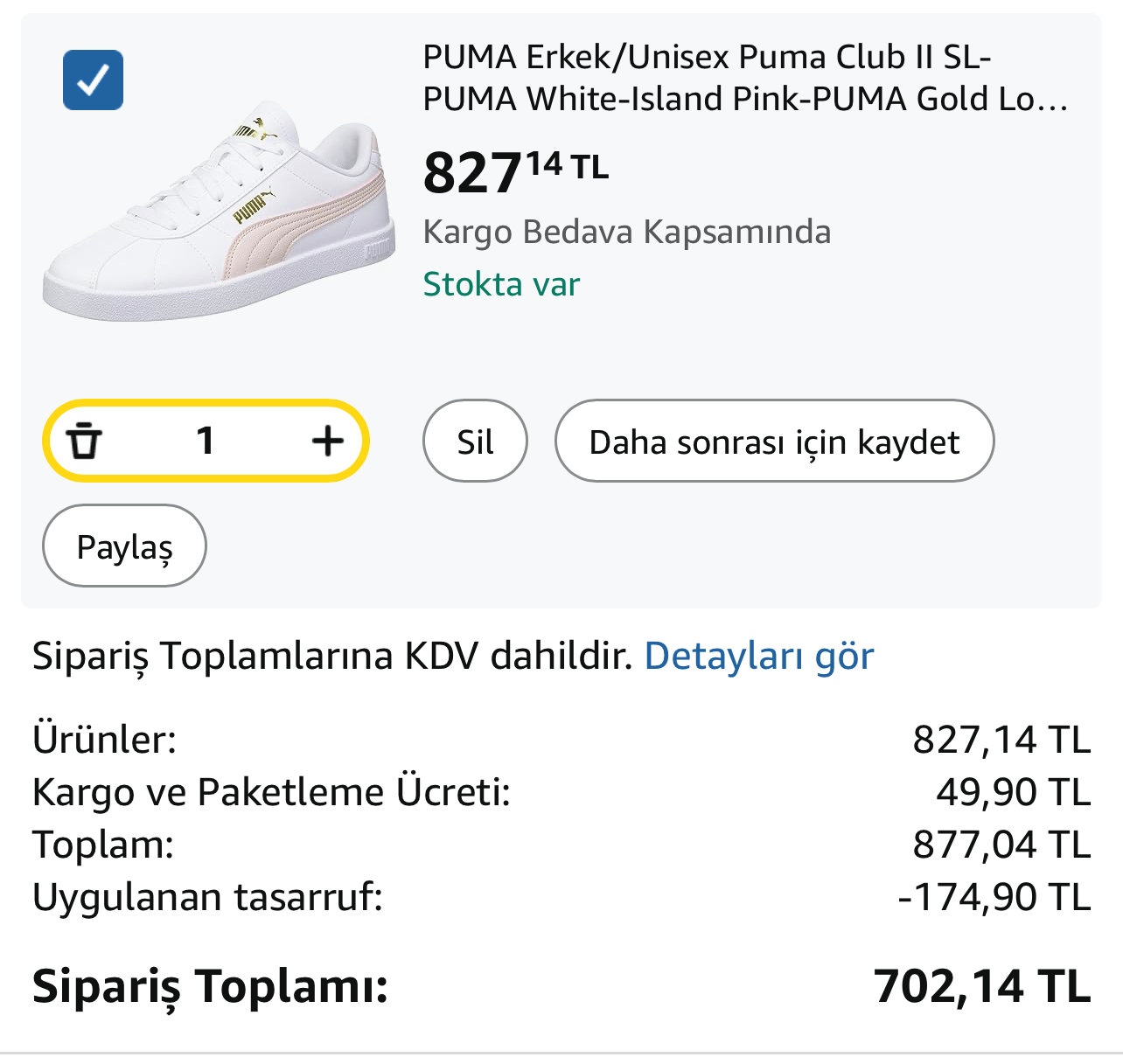Open the PUMA Club II SL product title

click(745, 78)
